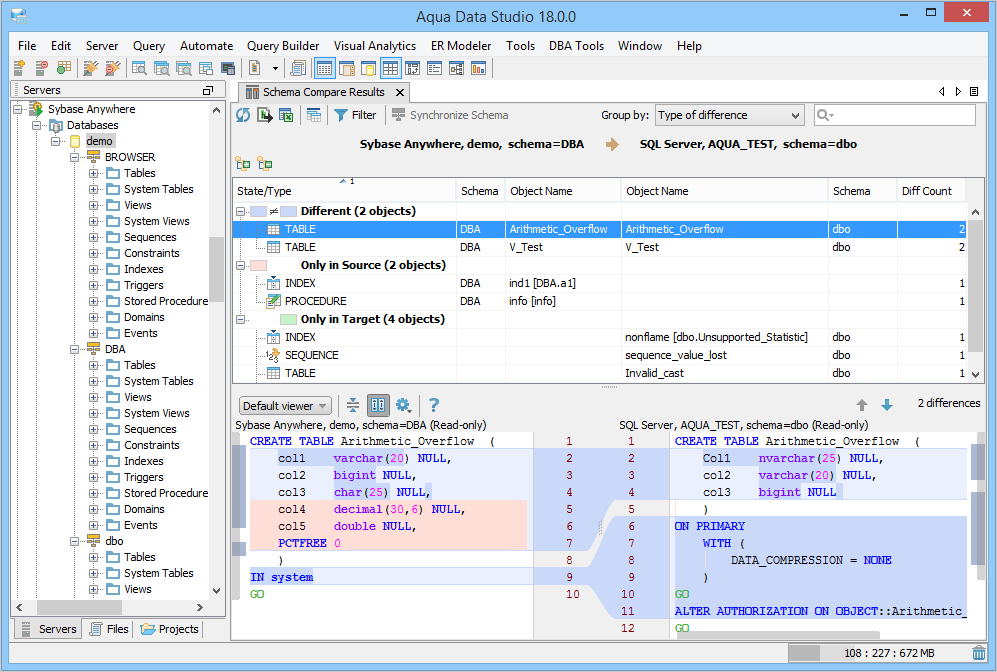The width and height of the screenshot is (997, 672).
Task: Click the Register Server toolbar icon
Action: click(19, 68)
